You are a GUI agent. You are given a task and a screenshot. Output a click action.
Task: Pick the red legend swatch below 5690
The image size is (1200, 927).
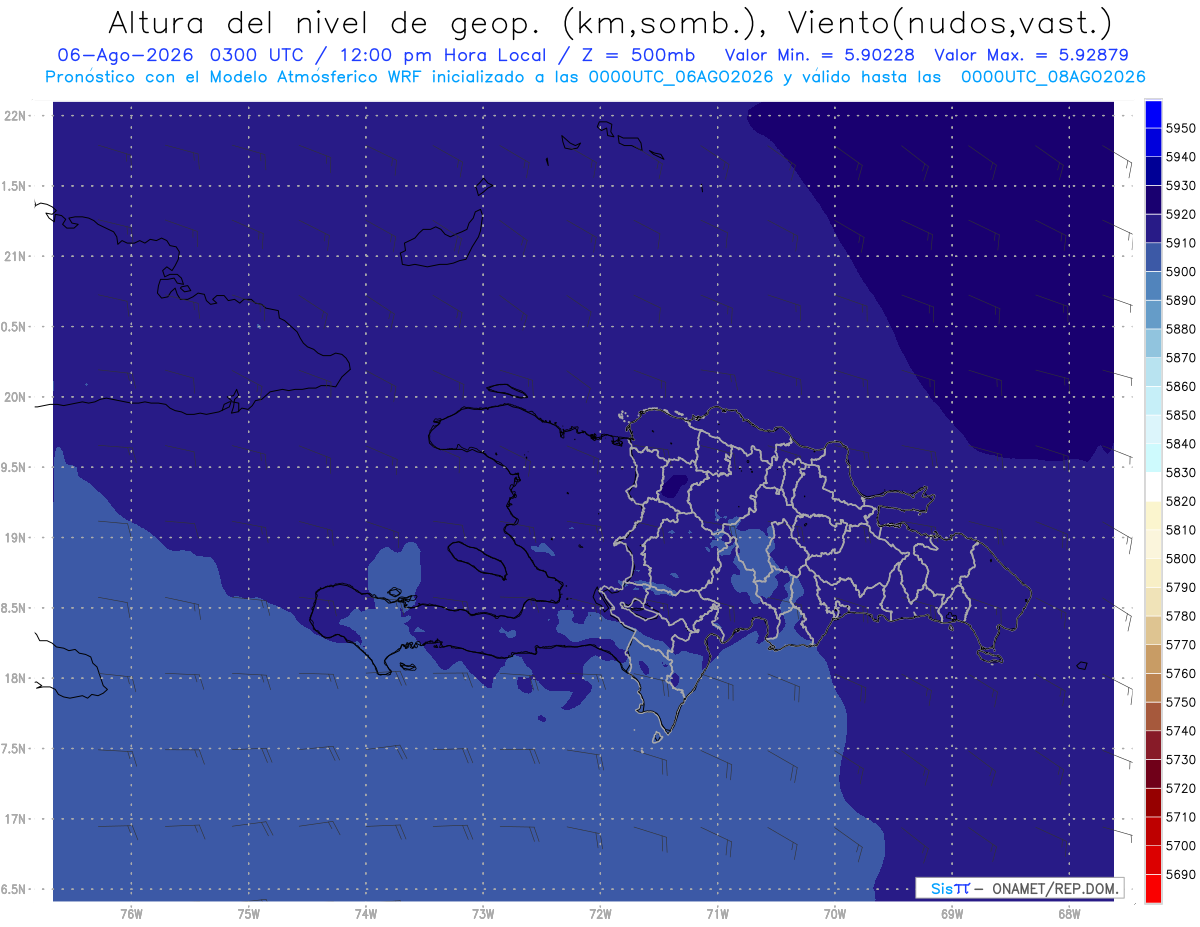(x=1153, y=889)
